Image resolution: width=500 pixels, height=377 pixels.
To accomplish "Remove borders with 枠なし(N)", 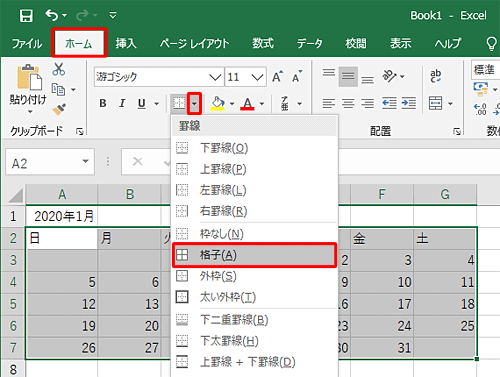I will click(x=254, y=234).
